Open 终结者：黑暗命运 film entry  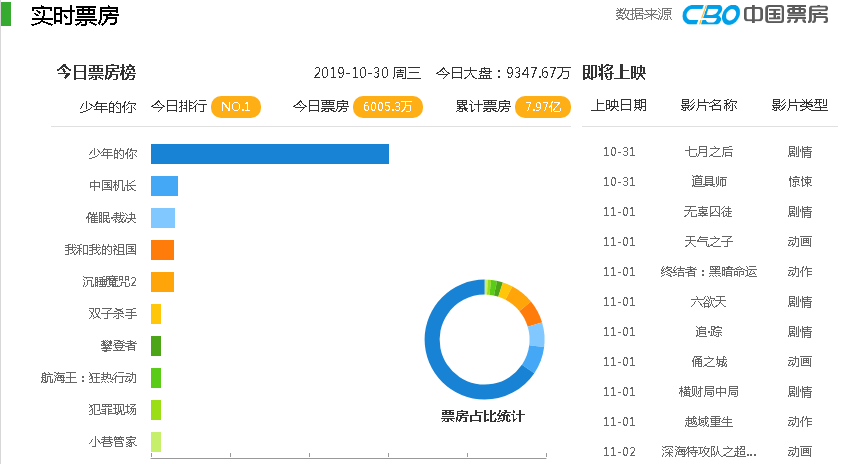tap(709, 272)
